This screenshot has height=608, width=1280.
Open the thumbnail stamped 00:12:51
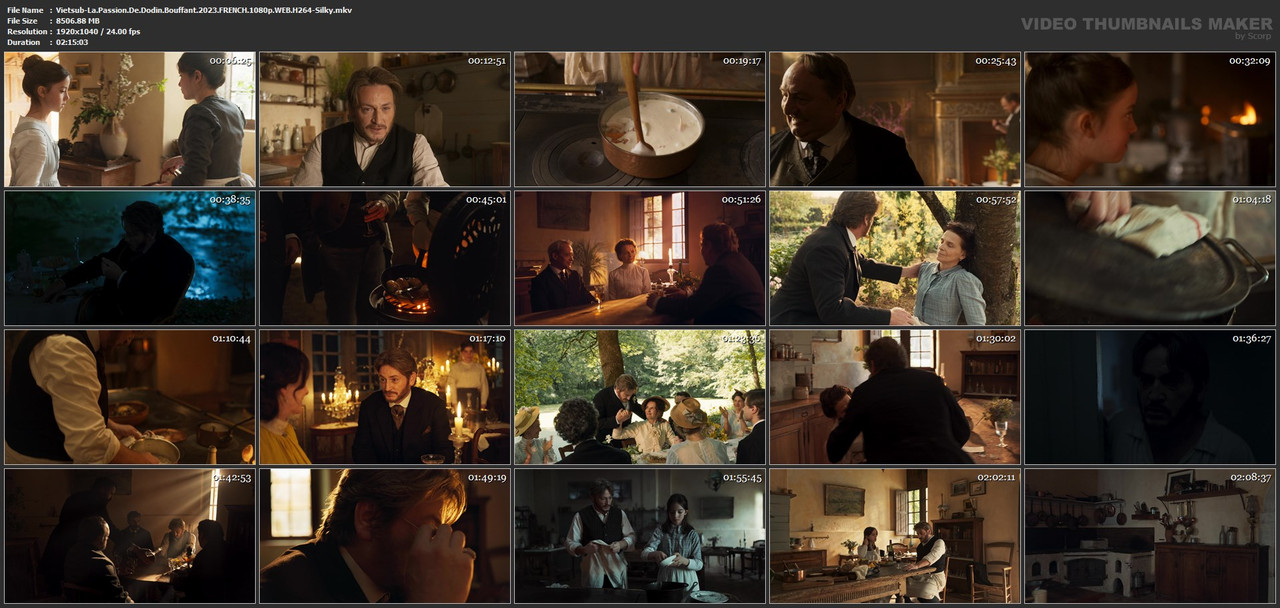tap(385, 119)
